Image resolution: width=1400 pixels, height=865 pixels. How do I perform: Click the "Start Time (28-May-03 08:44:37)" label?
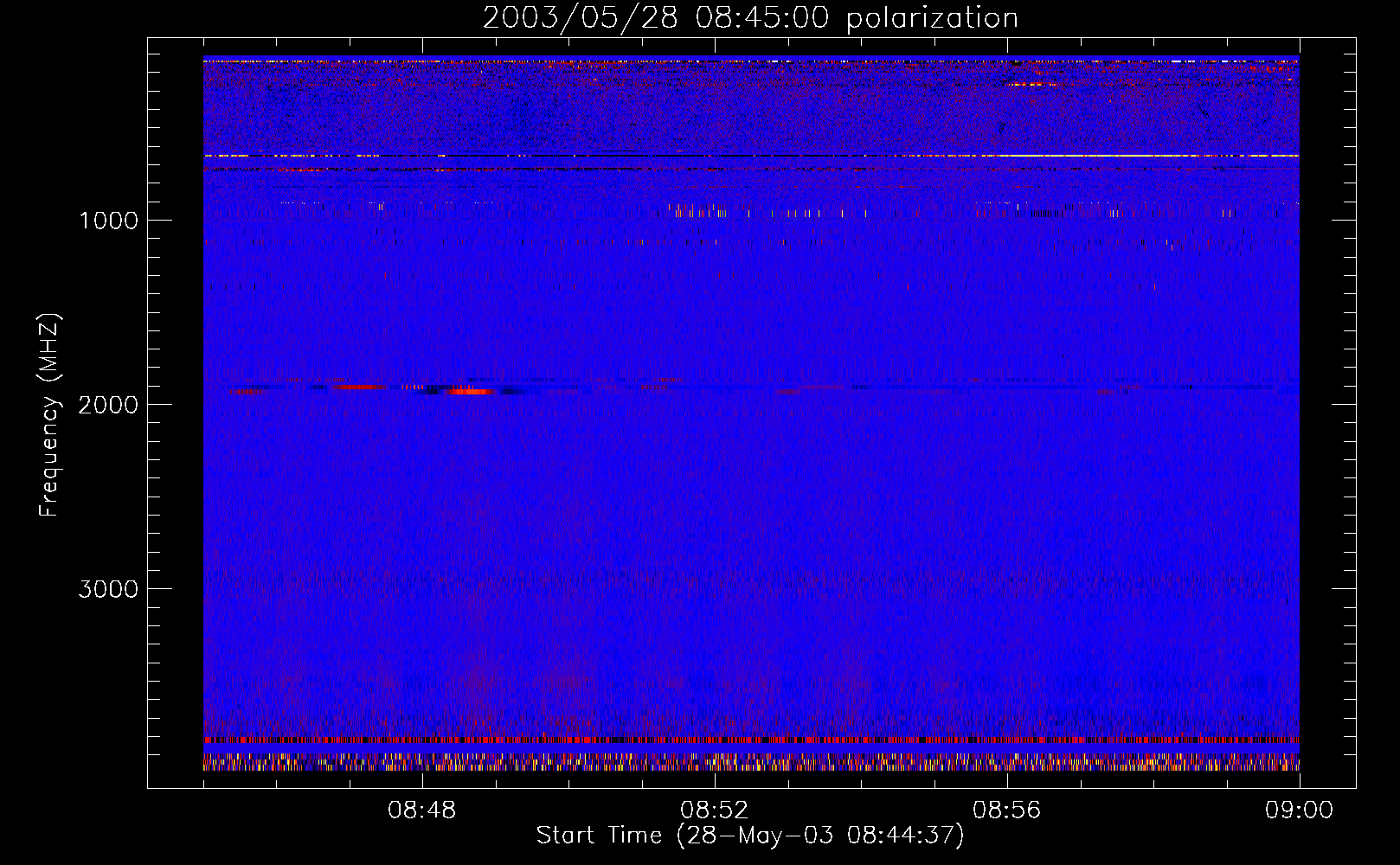[750, 836]
